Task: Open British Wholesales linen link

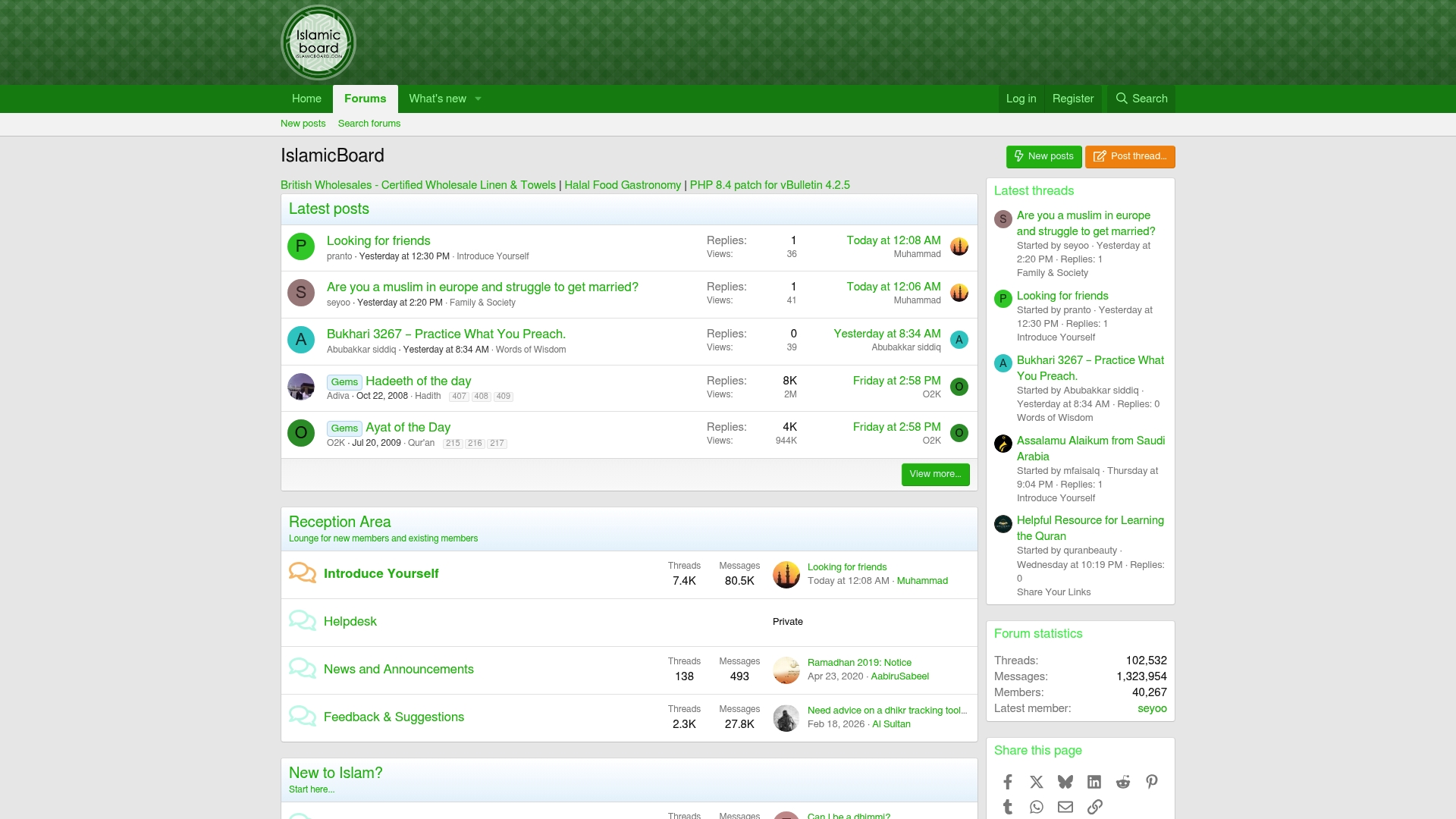Action: coord(418,185)
